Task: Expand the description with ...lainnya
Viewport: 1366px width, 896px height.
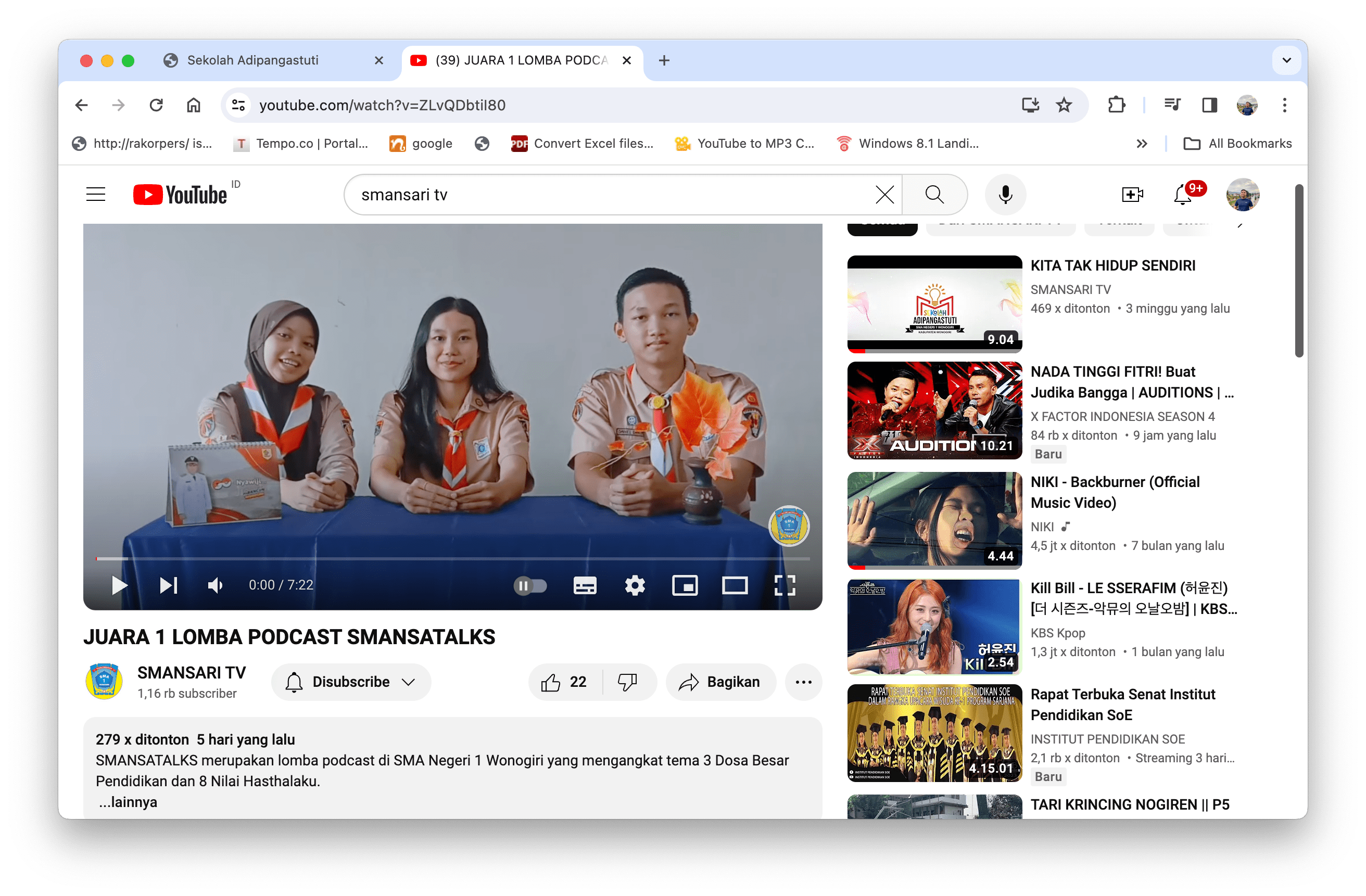Action: click(x=128, y=802)
